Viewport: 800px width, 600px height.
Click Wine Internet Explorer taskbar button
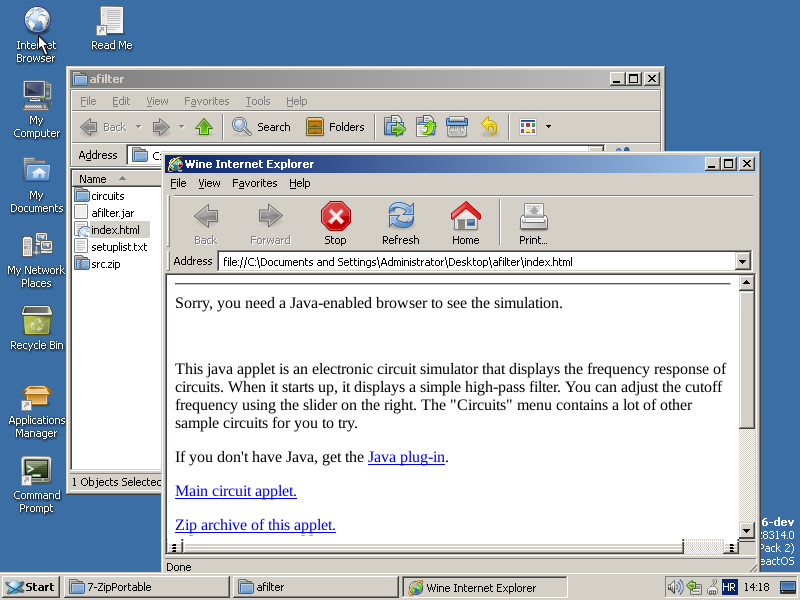pos(485,587)
